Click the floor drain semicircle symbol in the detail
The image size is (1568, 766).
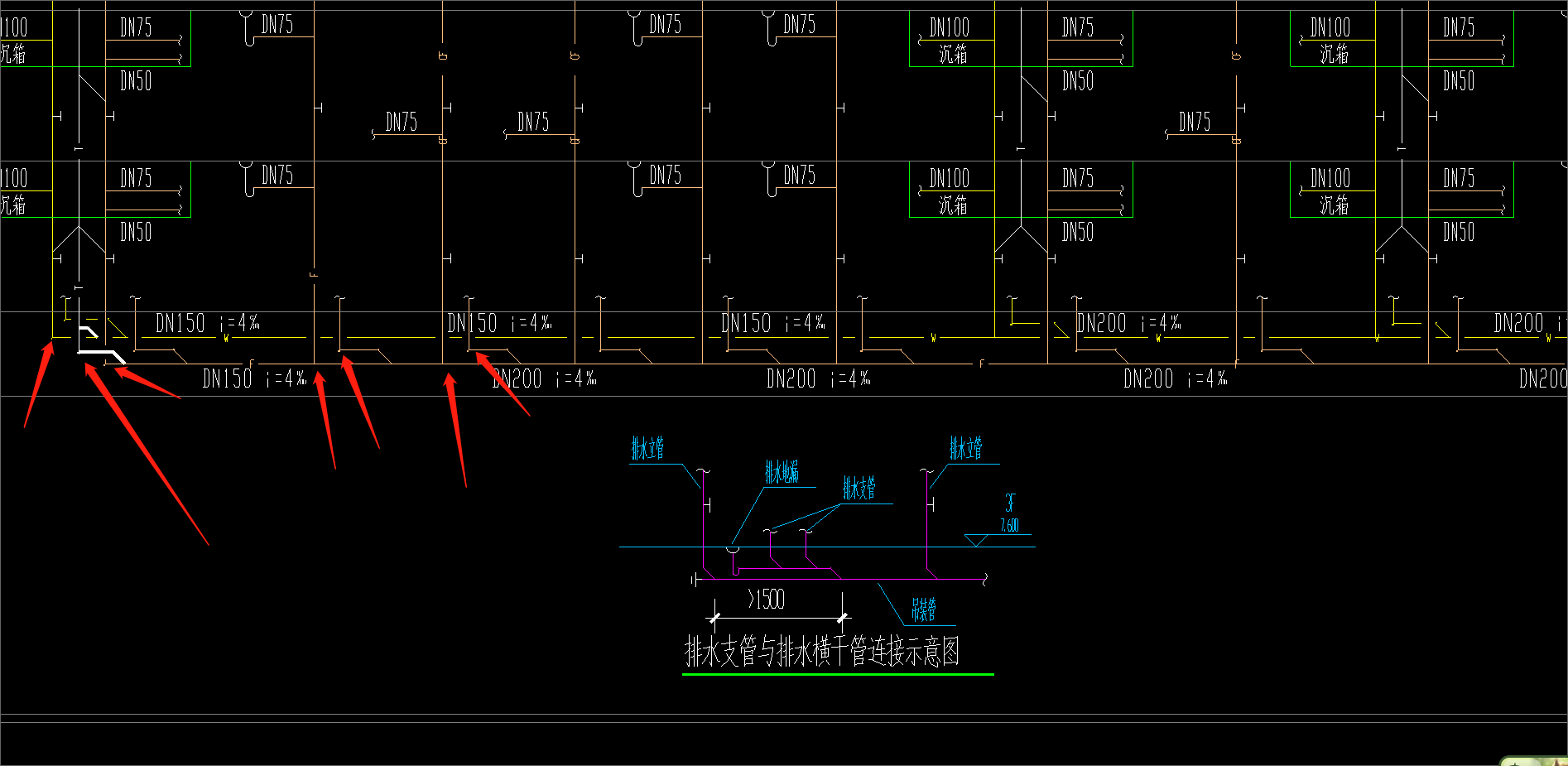click(x=733, y=549)
